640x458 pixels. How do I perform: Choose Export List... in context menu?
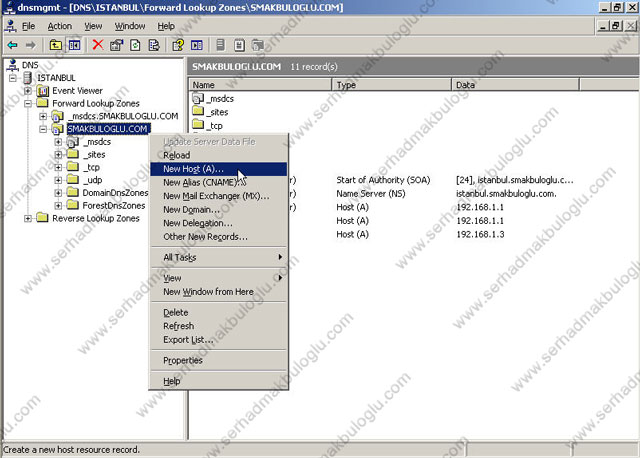coord(218,340)
